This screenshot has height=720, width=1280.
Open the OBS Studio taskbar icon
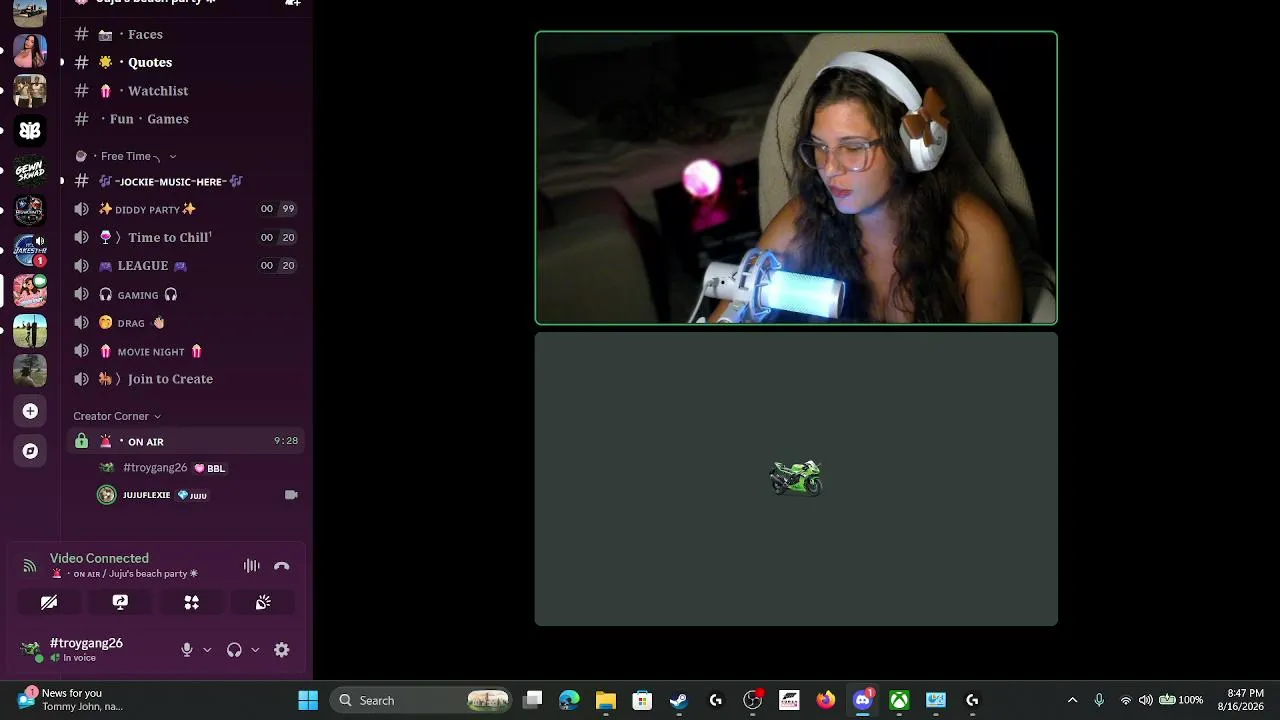[x=753, y=700]
